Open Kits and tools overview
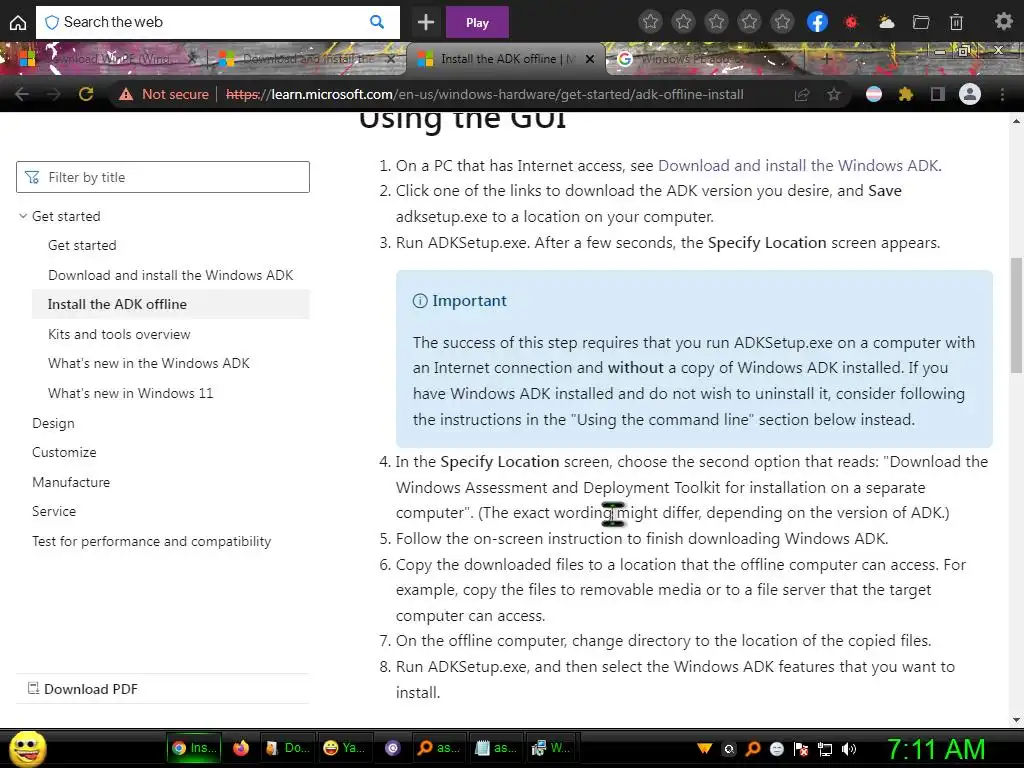Image resolution: width=1024 pixels, height=768 pixels. click(119, 334)
